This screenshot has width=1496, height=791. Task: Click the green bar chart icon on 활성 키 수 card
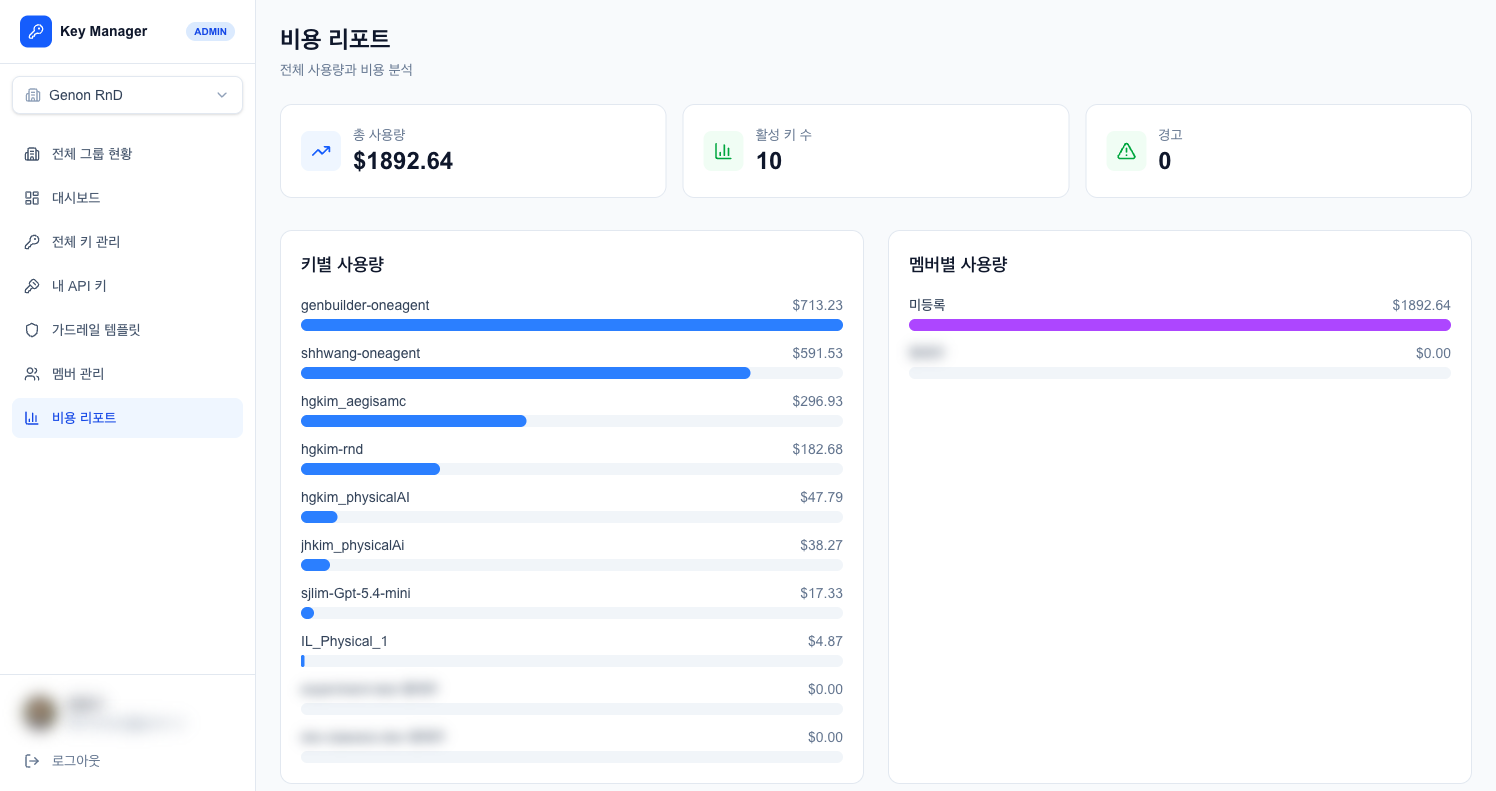click(723, 150)
